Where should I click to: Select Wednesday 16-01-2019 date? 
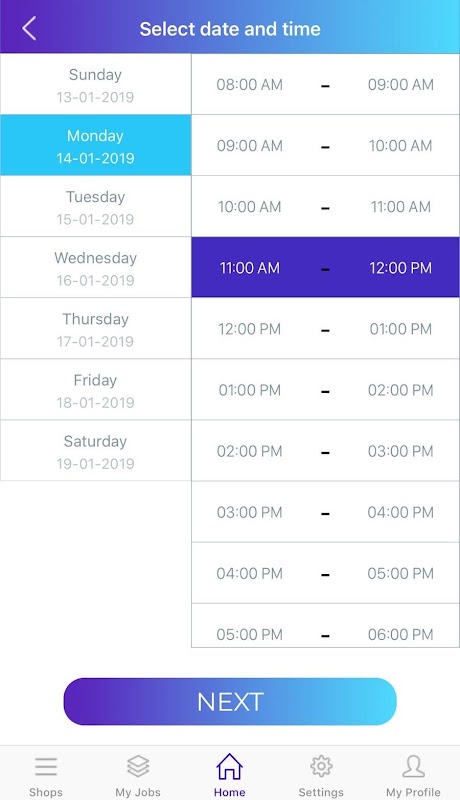[x=96, y=268]
